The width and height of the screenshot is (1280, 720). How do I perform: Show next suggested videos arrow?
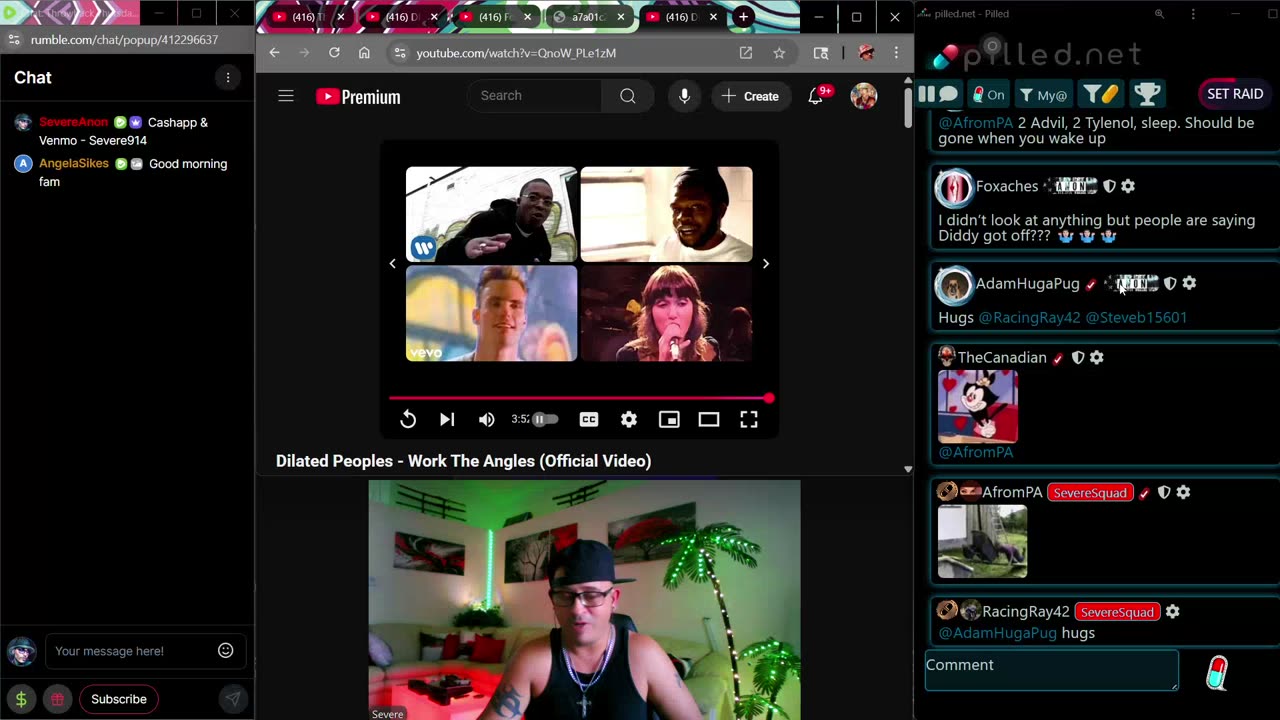pos(766,264)
